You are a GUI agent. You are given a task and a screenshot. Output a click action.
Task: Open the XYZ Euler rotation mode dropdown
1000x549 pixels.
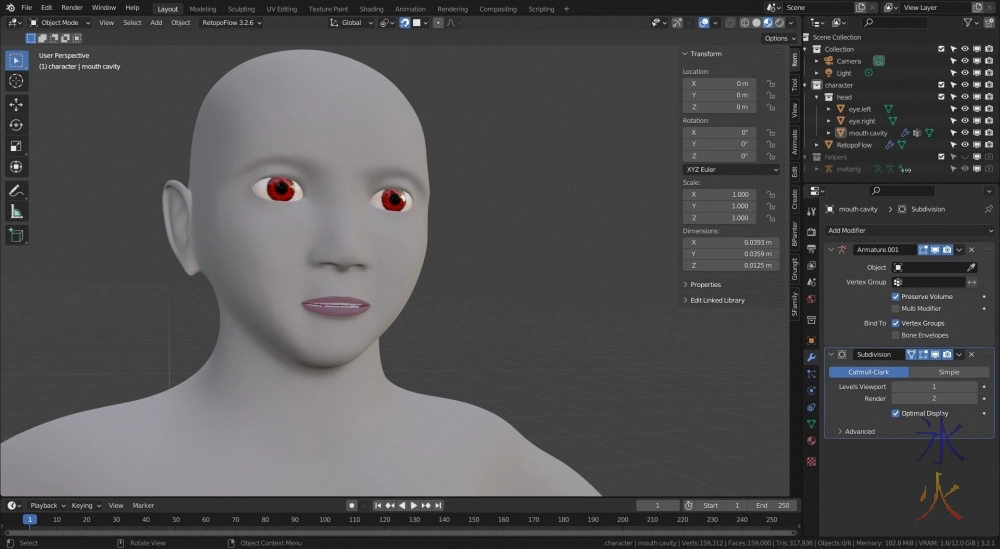pyautogui.click(x=731, y=170)
